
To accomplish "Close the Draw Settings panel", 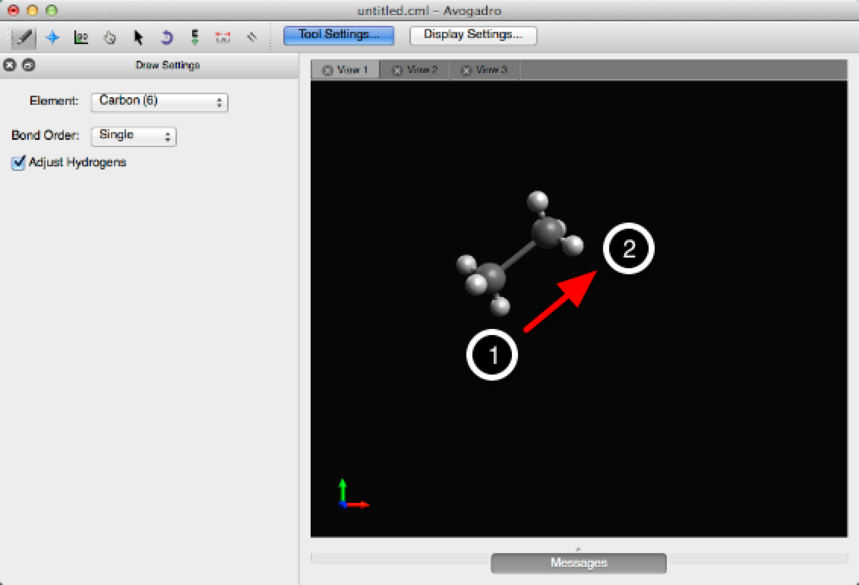I will pyautogui.click(x=10, y=65).
